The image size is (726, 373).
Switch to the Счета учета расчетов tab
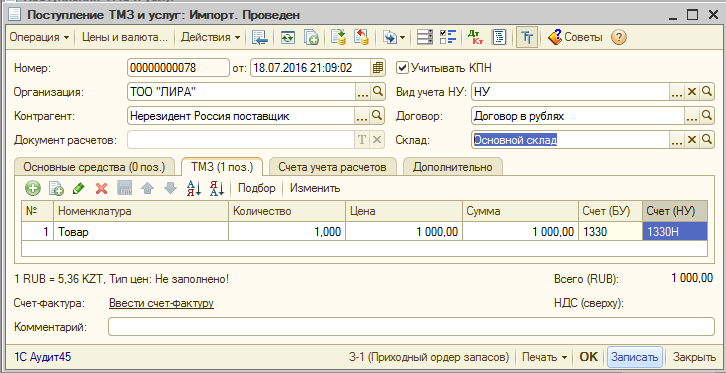(332, 167)
